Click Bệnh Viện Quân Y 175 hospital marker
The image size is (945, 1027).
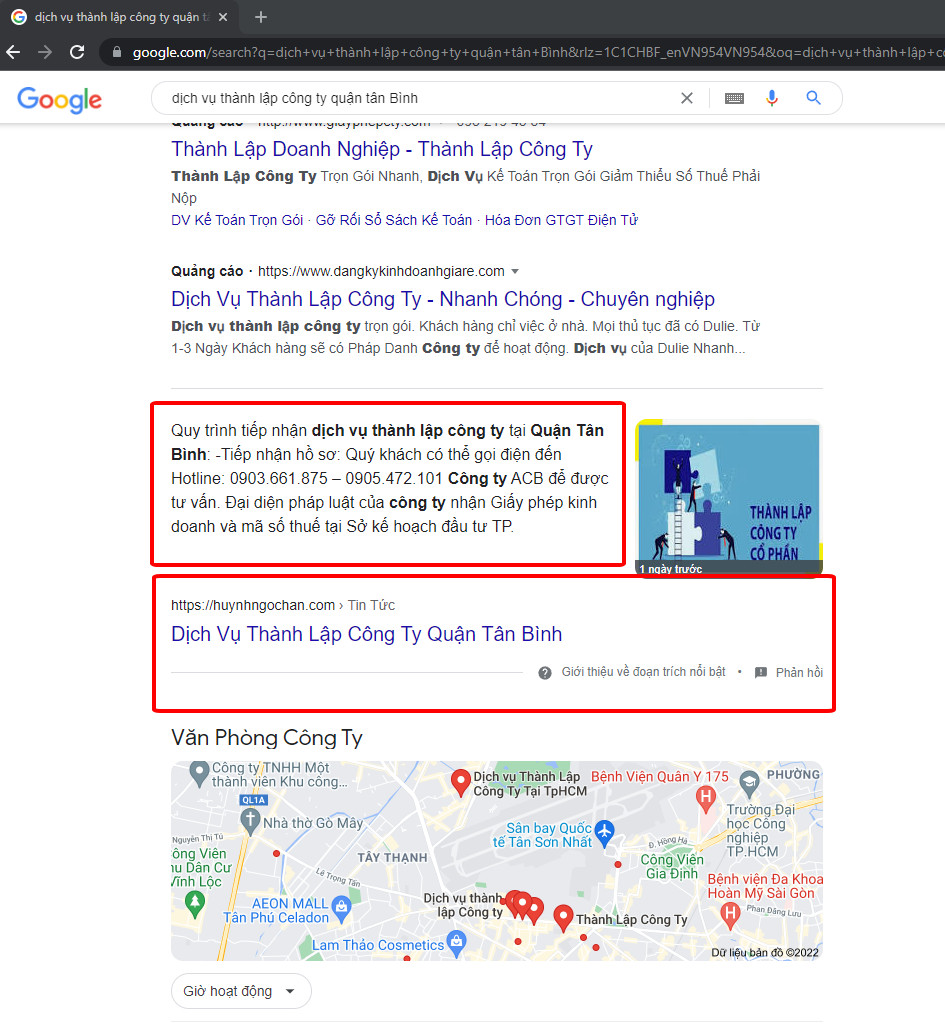point(705,798)
